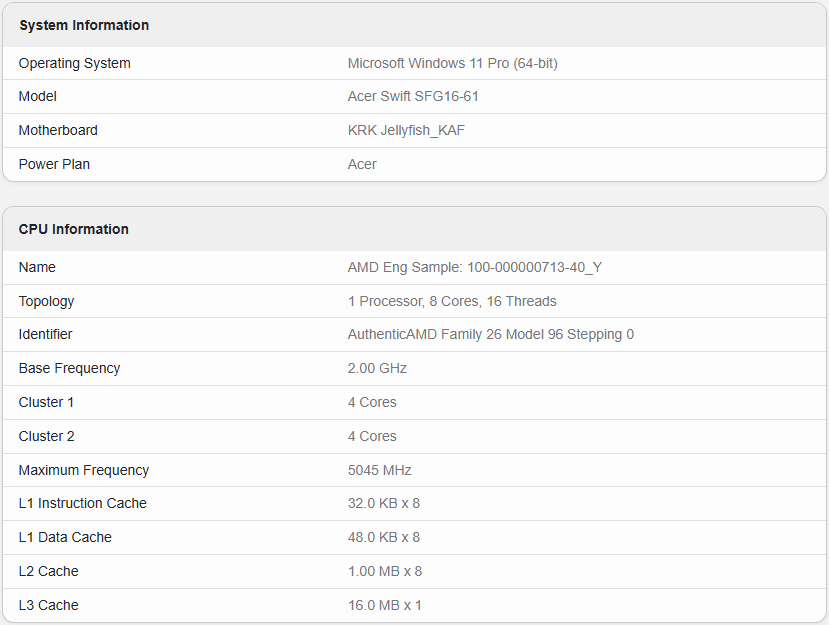829x625 pixels.
Task: Click the Cluster 2 row label
Action: click(x=46, y=436)
